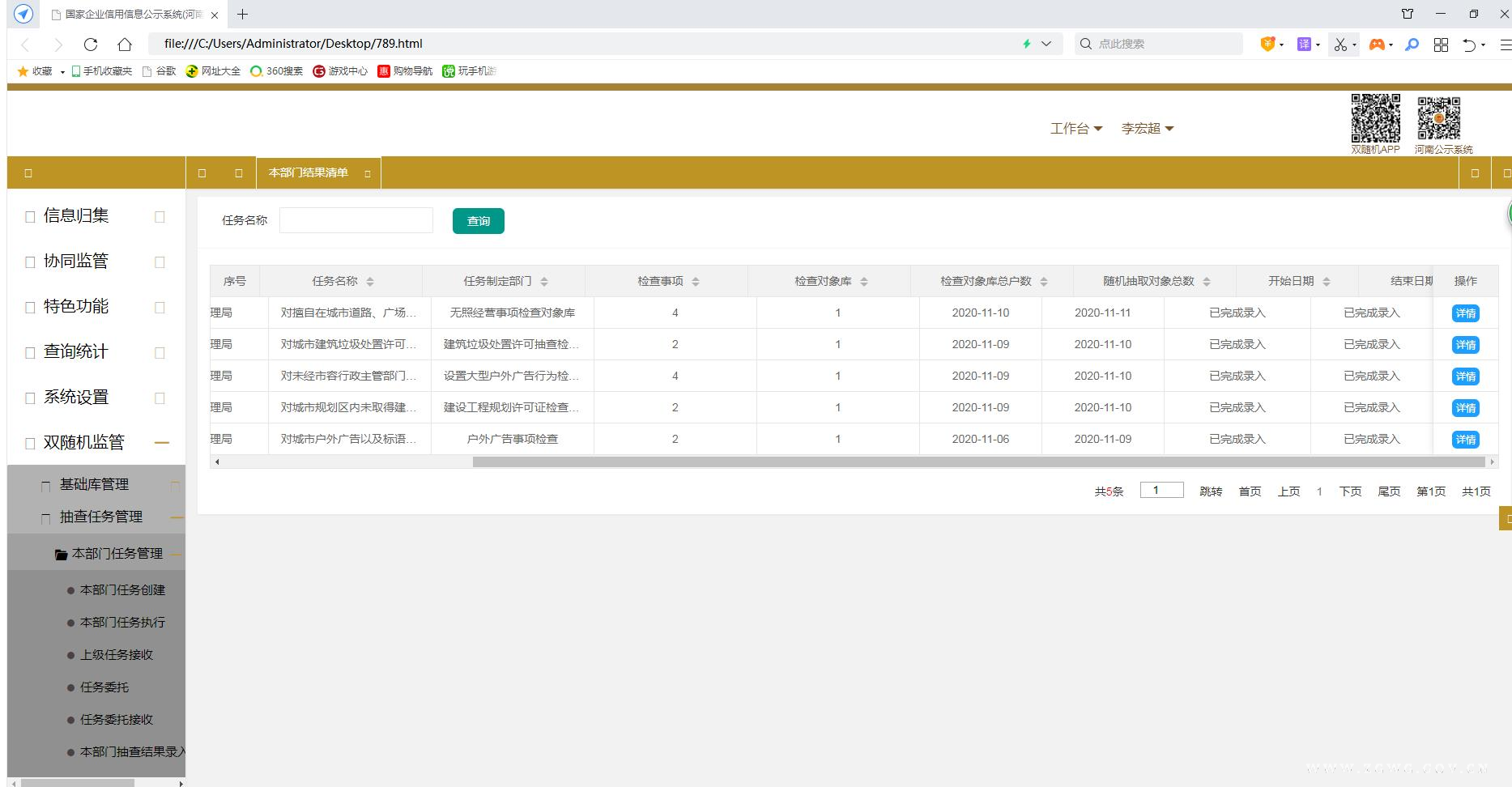Click the browser home icon
The height and width of the screenshot is (787, 1512).
124,45
